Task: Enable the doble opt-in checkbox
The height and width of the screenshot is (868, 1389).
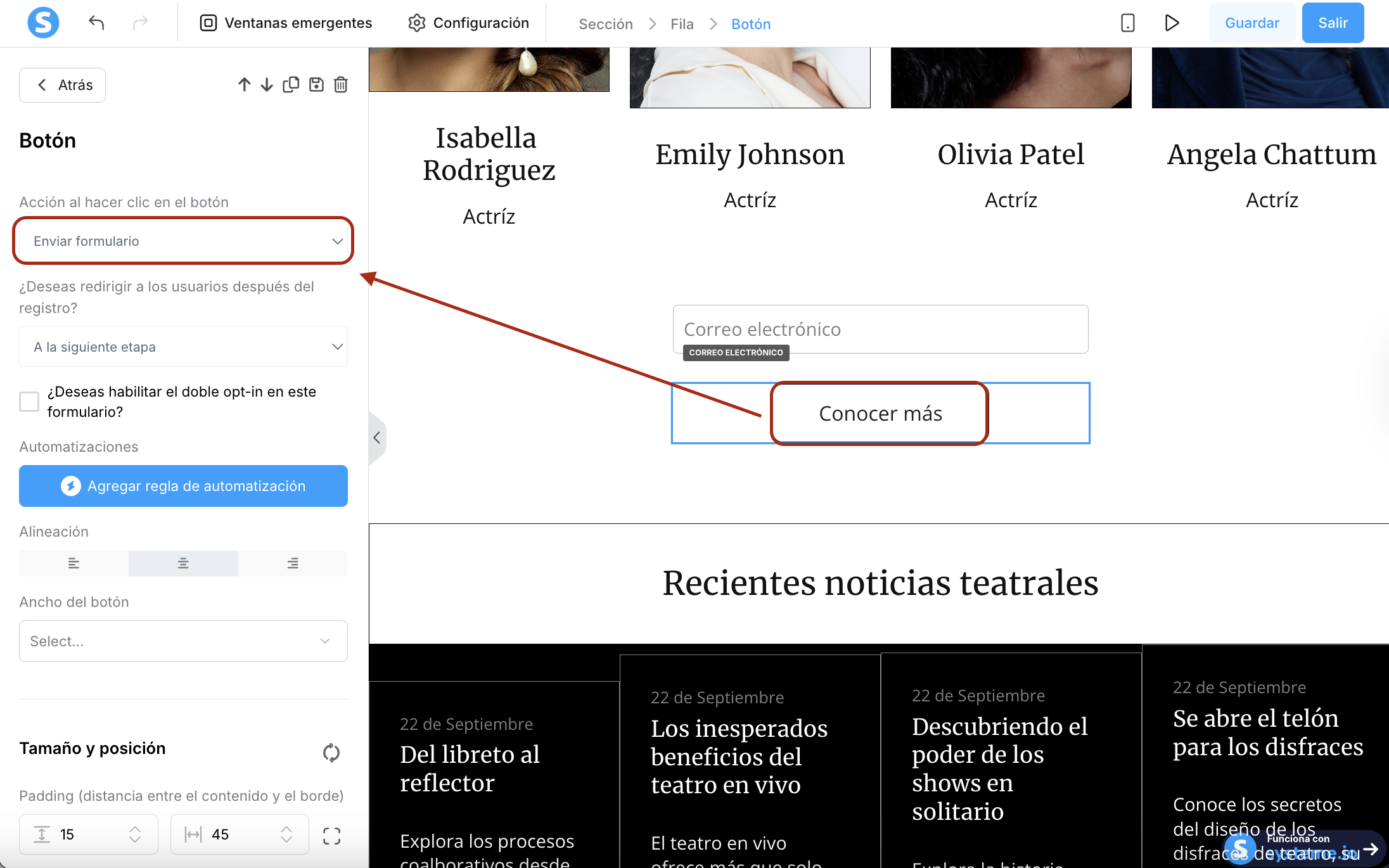Action: click(x=29, y=402)
